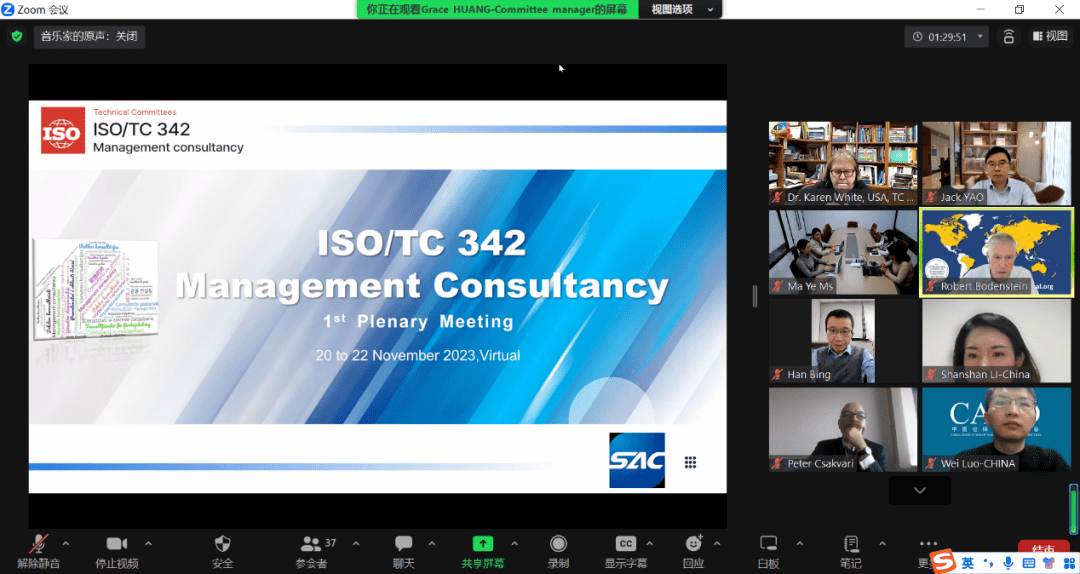
Task: Open the View layout menu top right
Action: 1050,36
